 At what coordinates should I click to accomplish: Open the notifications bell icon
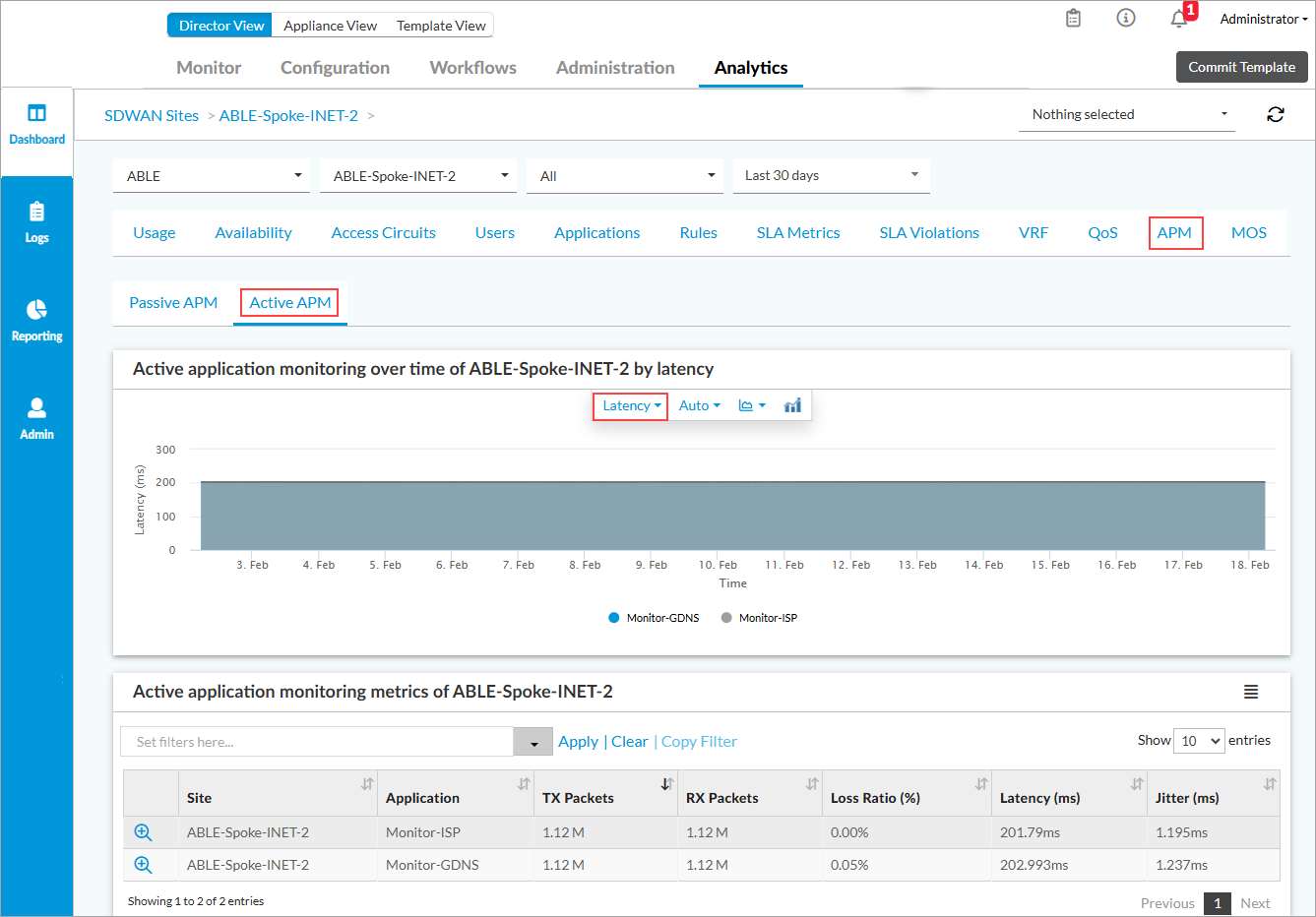pos(1178,19)
